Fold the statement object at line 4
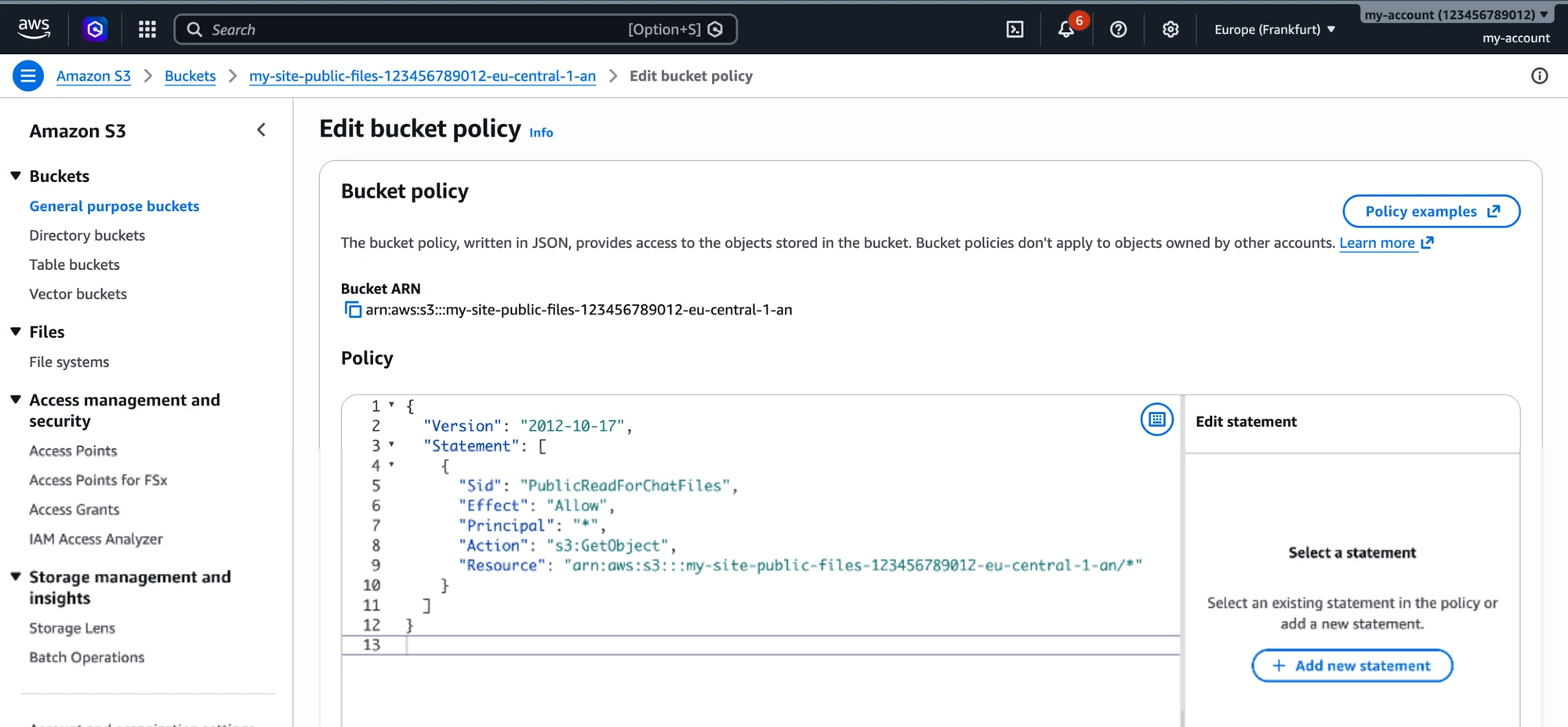Image resolution: width=1568 pixels, height=727 pixels. tap(391, 464)
